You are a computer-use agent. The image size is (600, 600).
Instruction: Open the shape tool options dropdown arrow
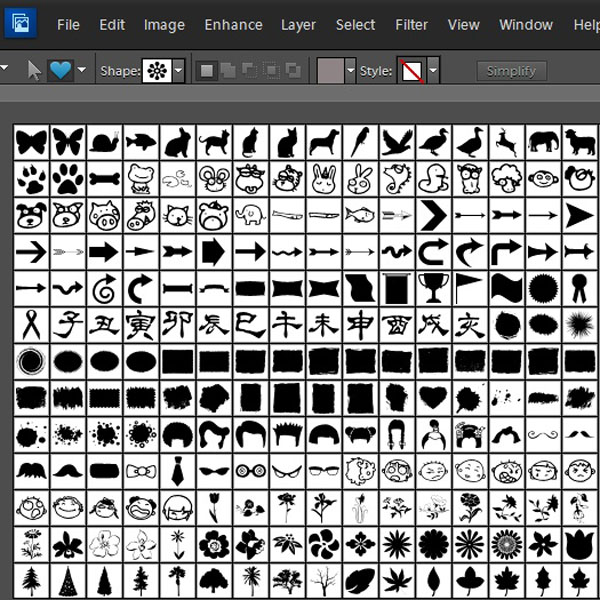(x=82, y=71)
